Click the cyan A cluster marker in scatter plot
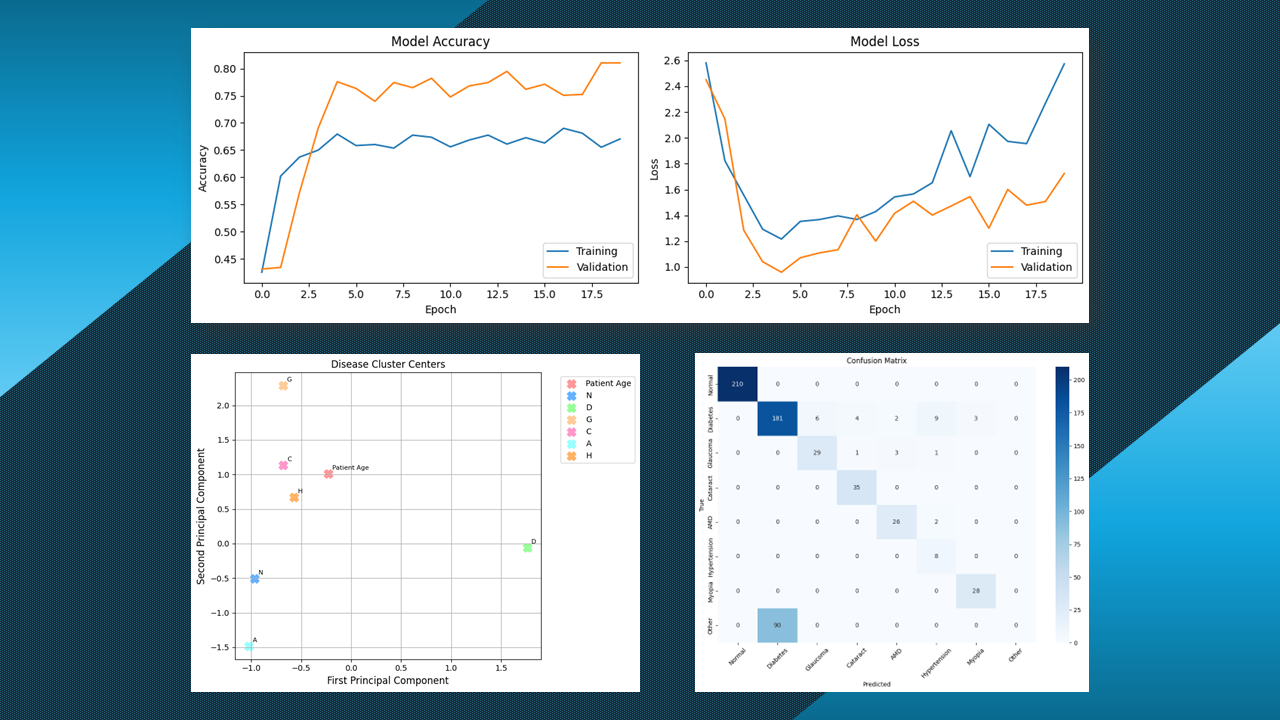The image size is (1280, 720). [248, 647]
